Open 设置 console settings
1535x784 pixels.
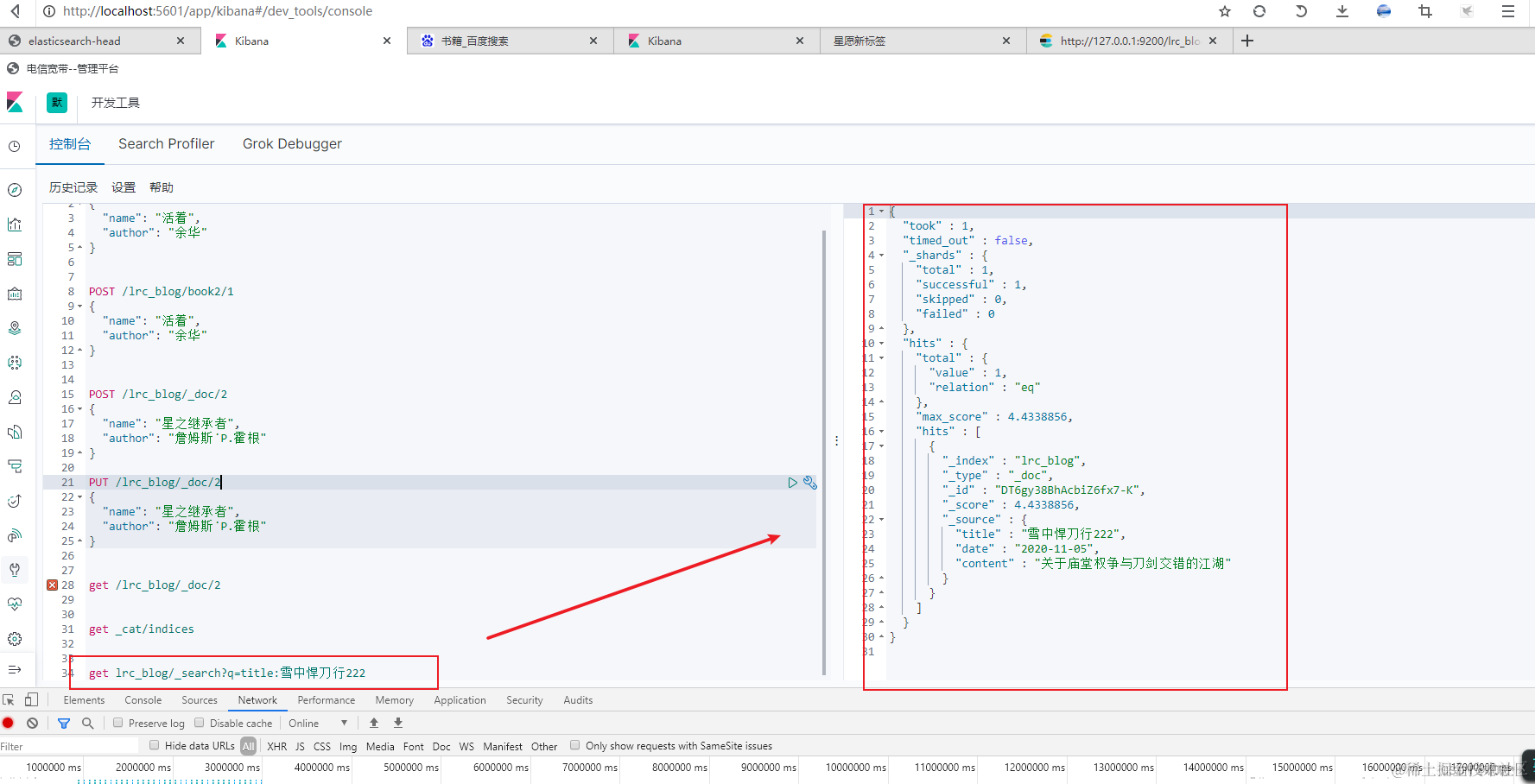(124, 187)
